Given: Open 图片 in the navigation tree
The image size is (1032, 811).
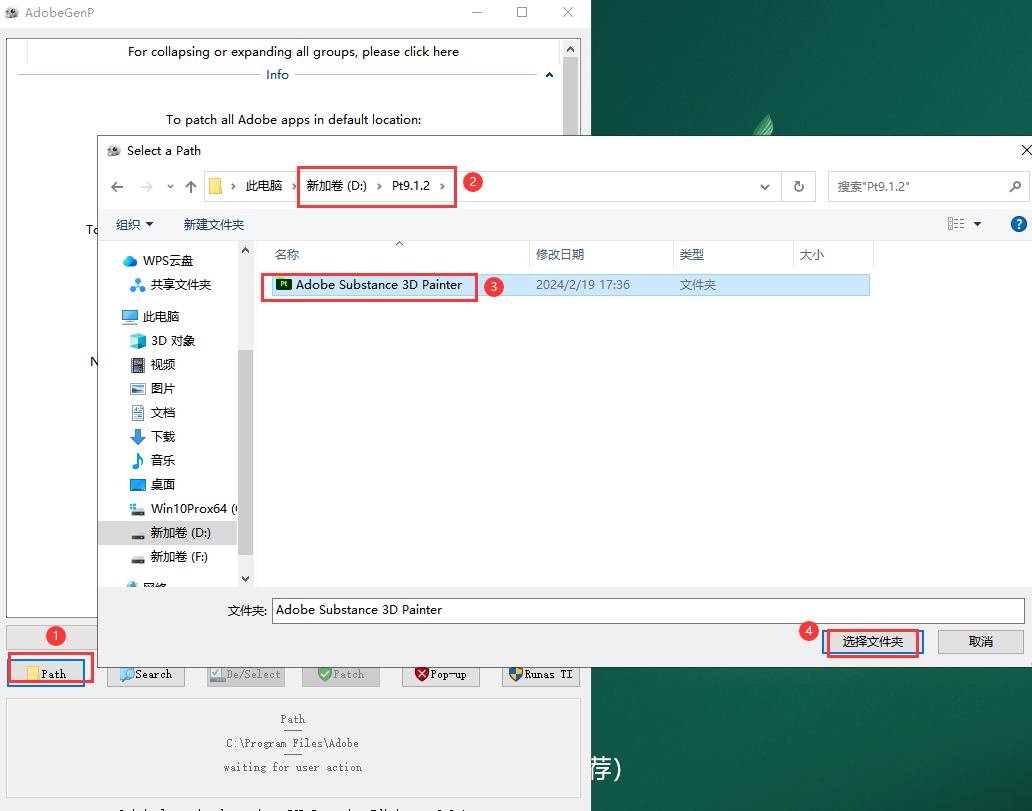Looking at the screenshot, I should (x=163, y=388).
